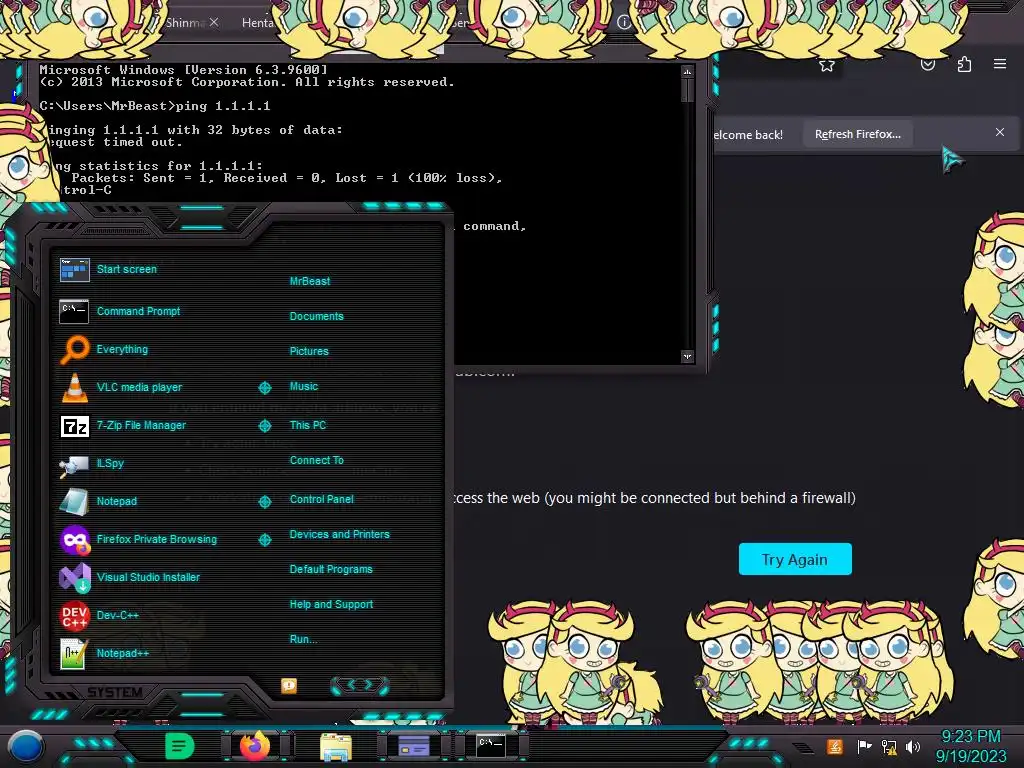Open volume control tray icon
This screenshot has height=768, width=1024.
(913, 746)
